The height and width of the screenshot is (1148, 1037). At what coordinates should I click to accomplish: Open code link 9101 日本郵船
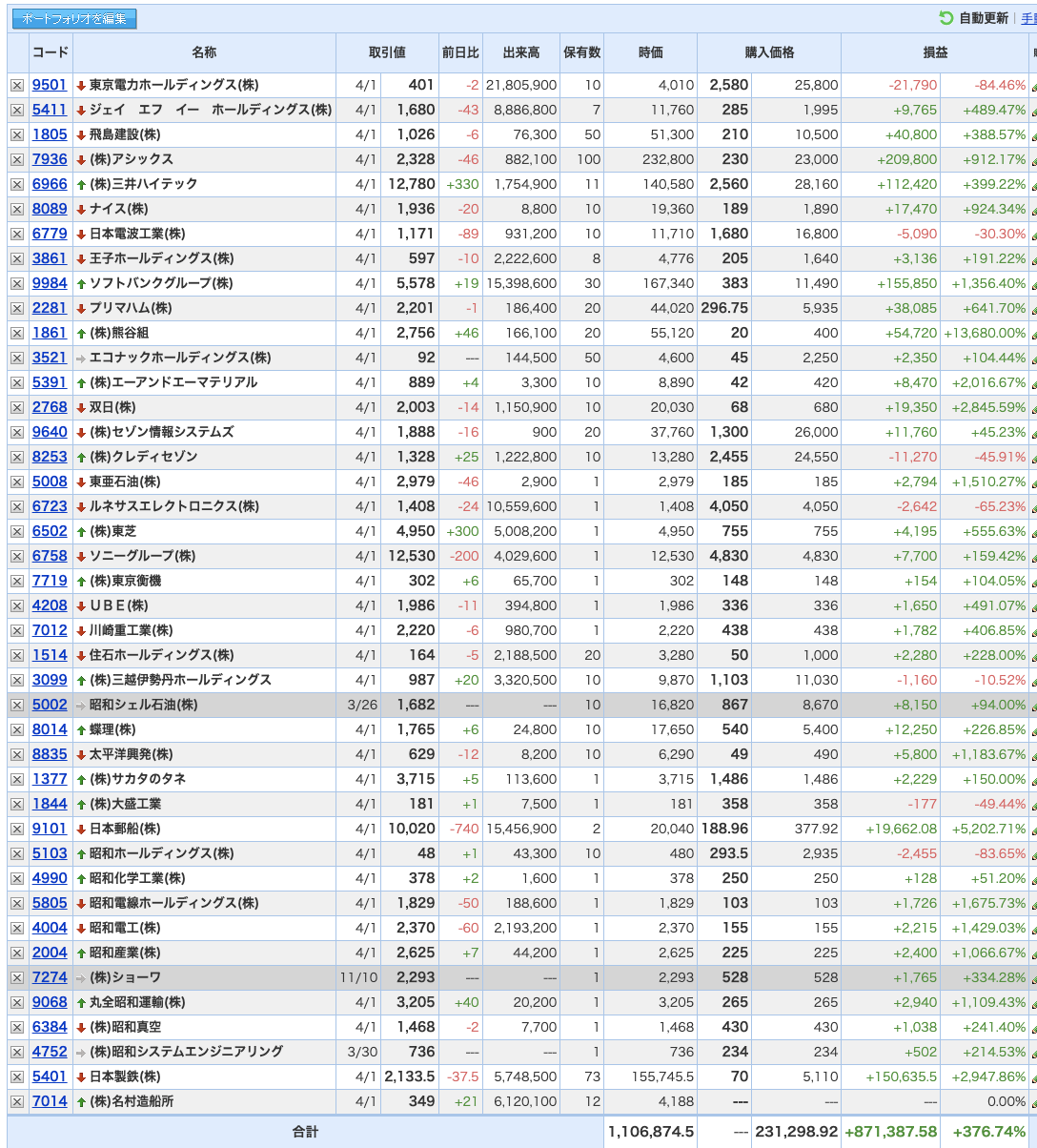(x=50, y=829)
